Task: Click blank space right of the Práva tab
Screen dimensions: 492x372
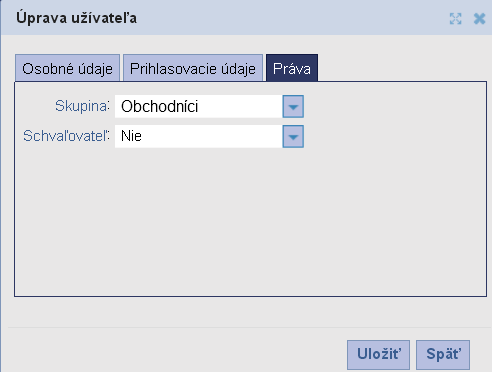Action: point(400,68)
